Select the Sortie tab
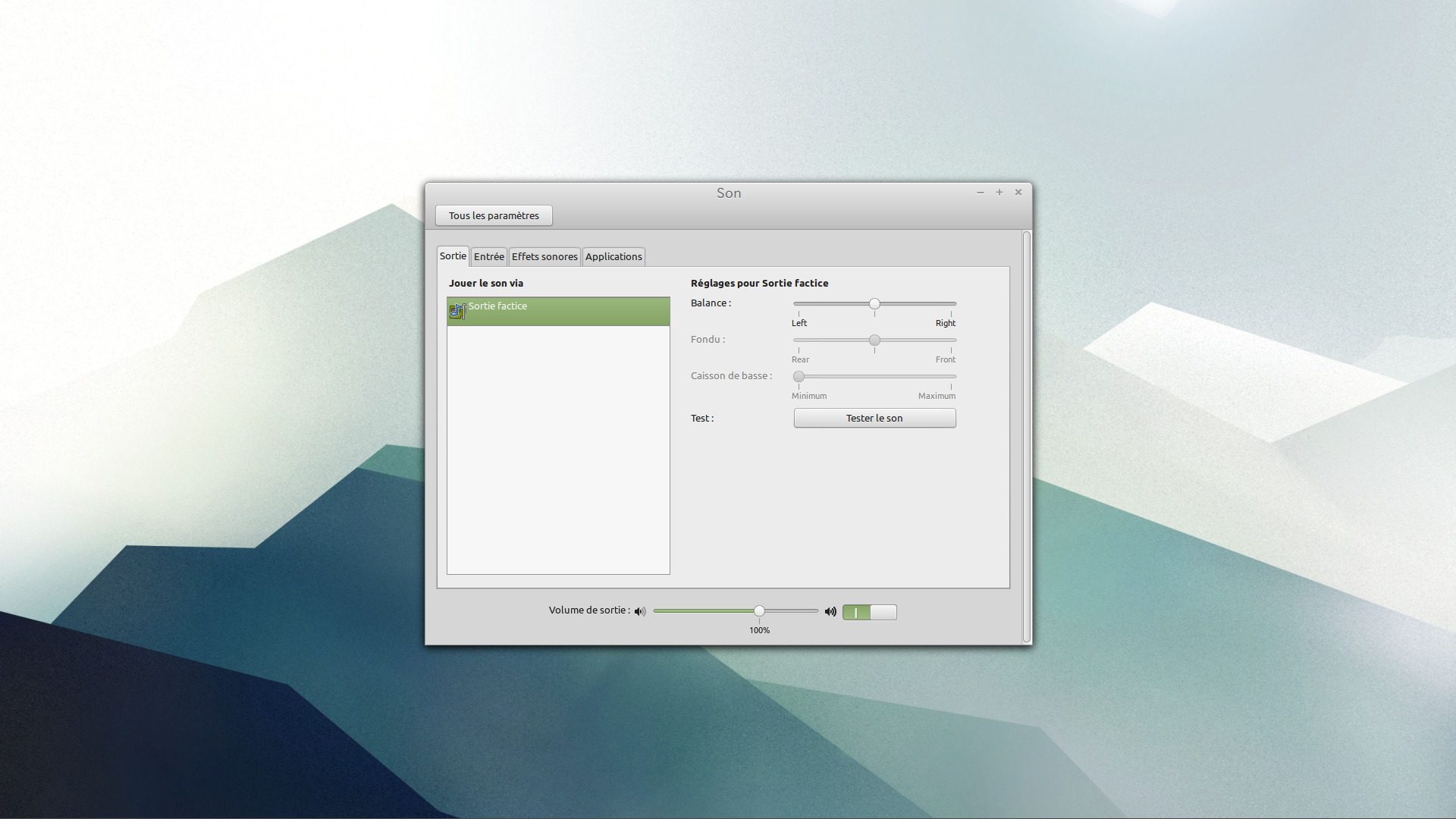Viewport: 1456px width, 819px height. [x=453, y=256]
